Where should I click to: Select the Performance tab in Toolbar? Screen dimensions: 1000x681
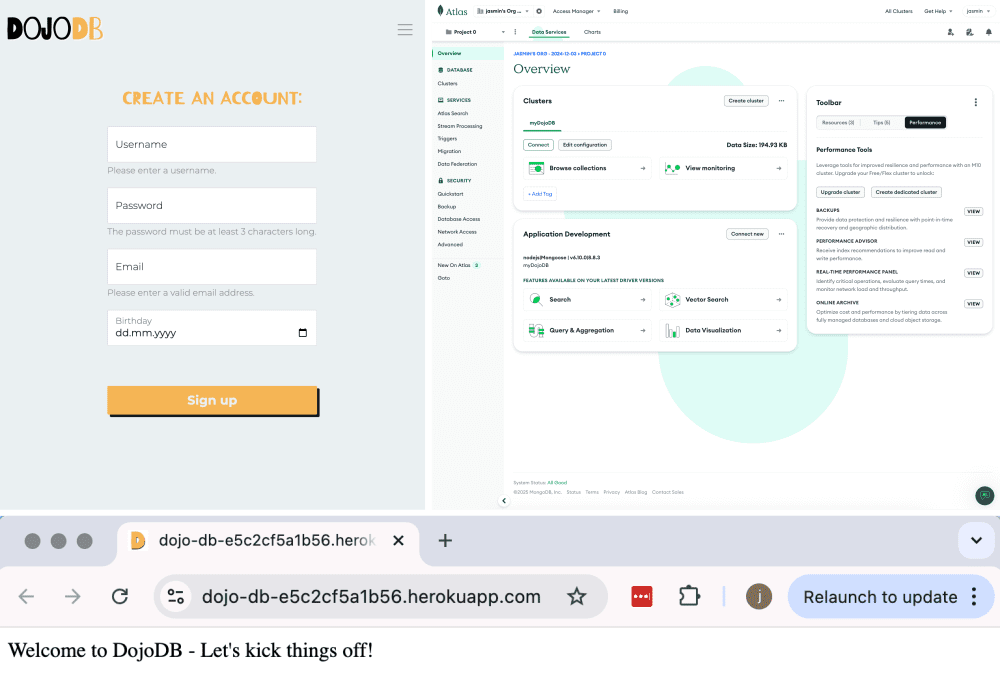click(925, 122)
